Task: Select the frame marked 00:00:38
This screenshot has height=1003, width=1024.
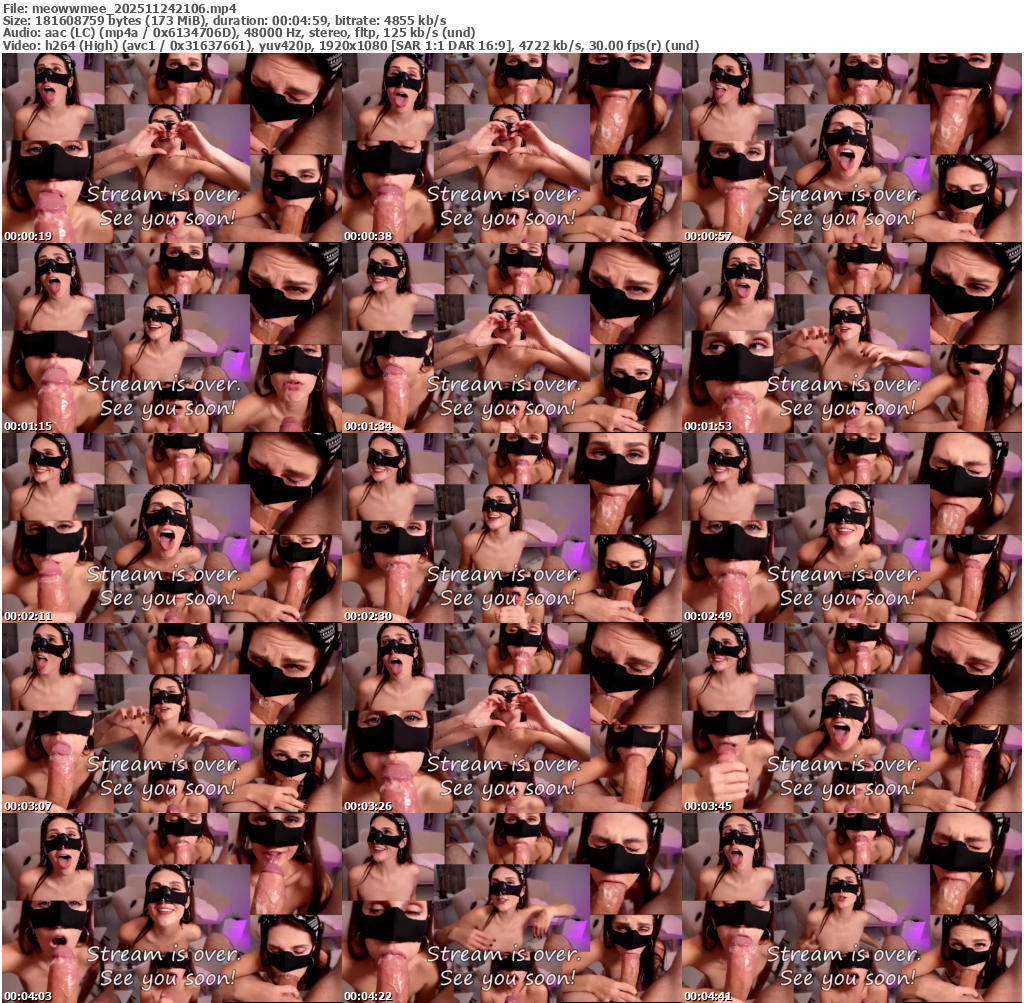Action: pyautogui.click(x=511, y=148)
